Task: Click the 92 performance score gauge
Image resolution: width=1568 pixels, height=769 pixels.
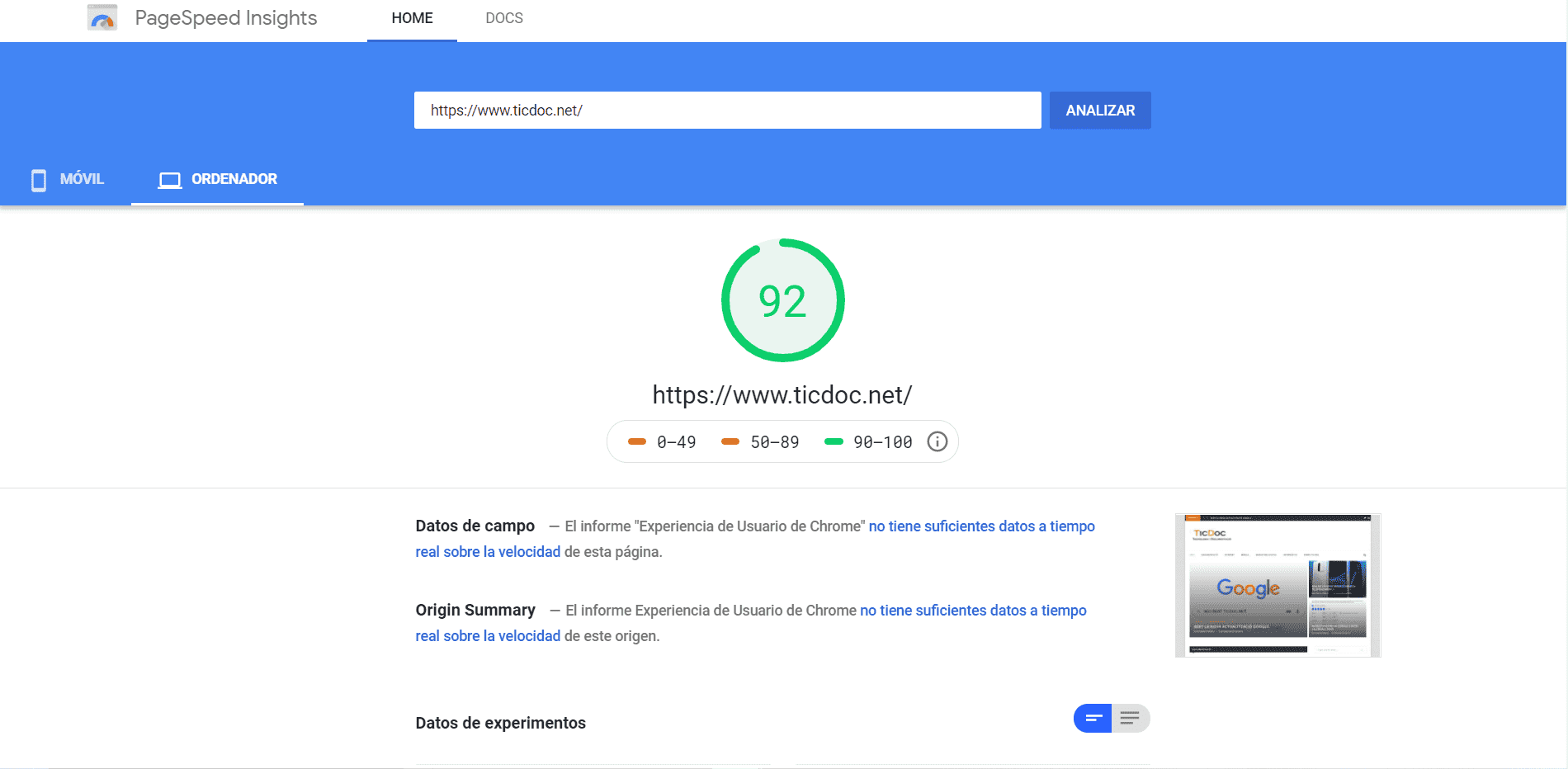Action: click(x=782, y=300)
